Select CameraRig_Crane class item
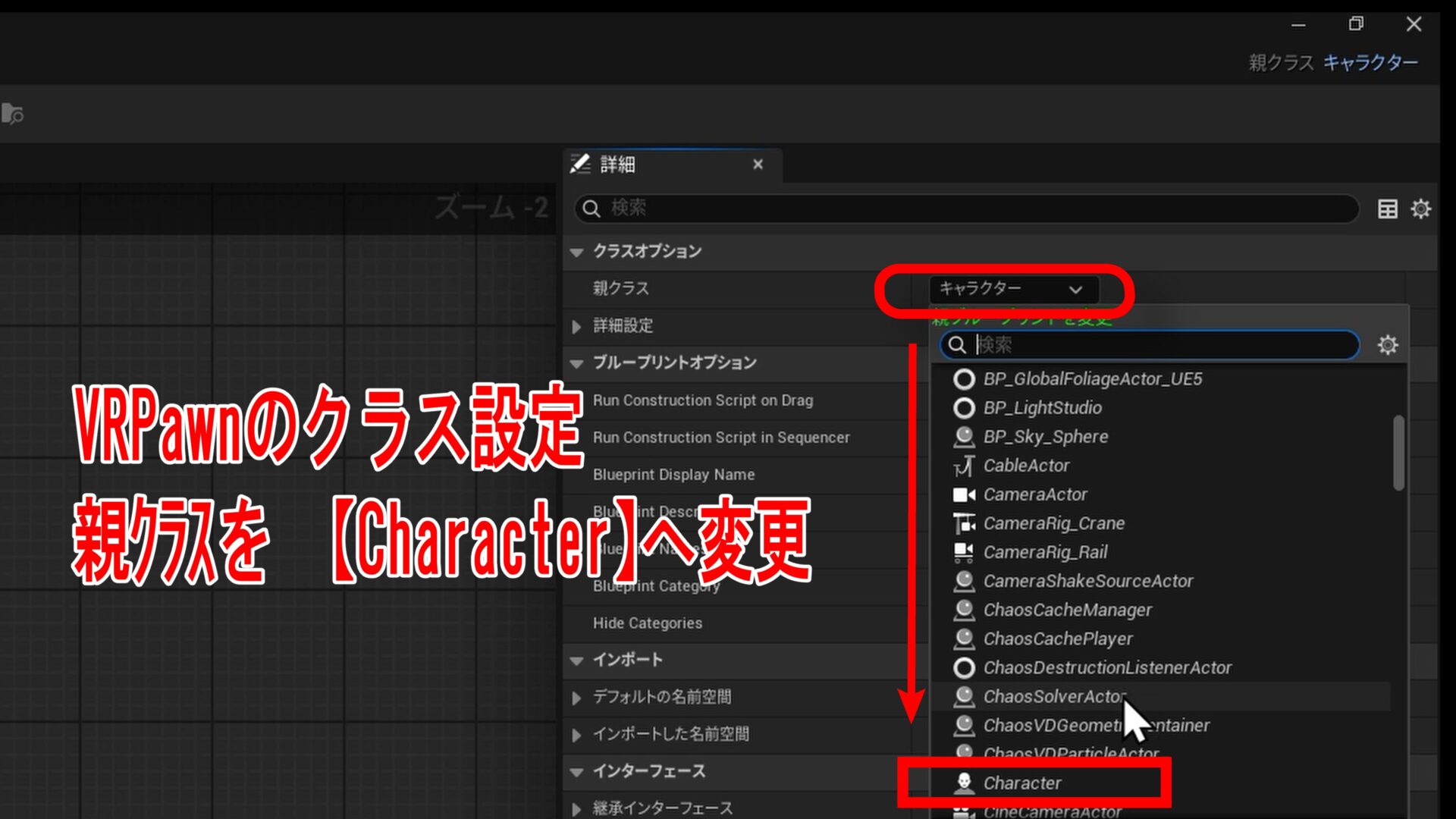Screen dimensions: 1456x819 click(x=1053, y=523)
